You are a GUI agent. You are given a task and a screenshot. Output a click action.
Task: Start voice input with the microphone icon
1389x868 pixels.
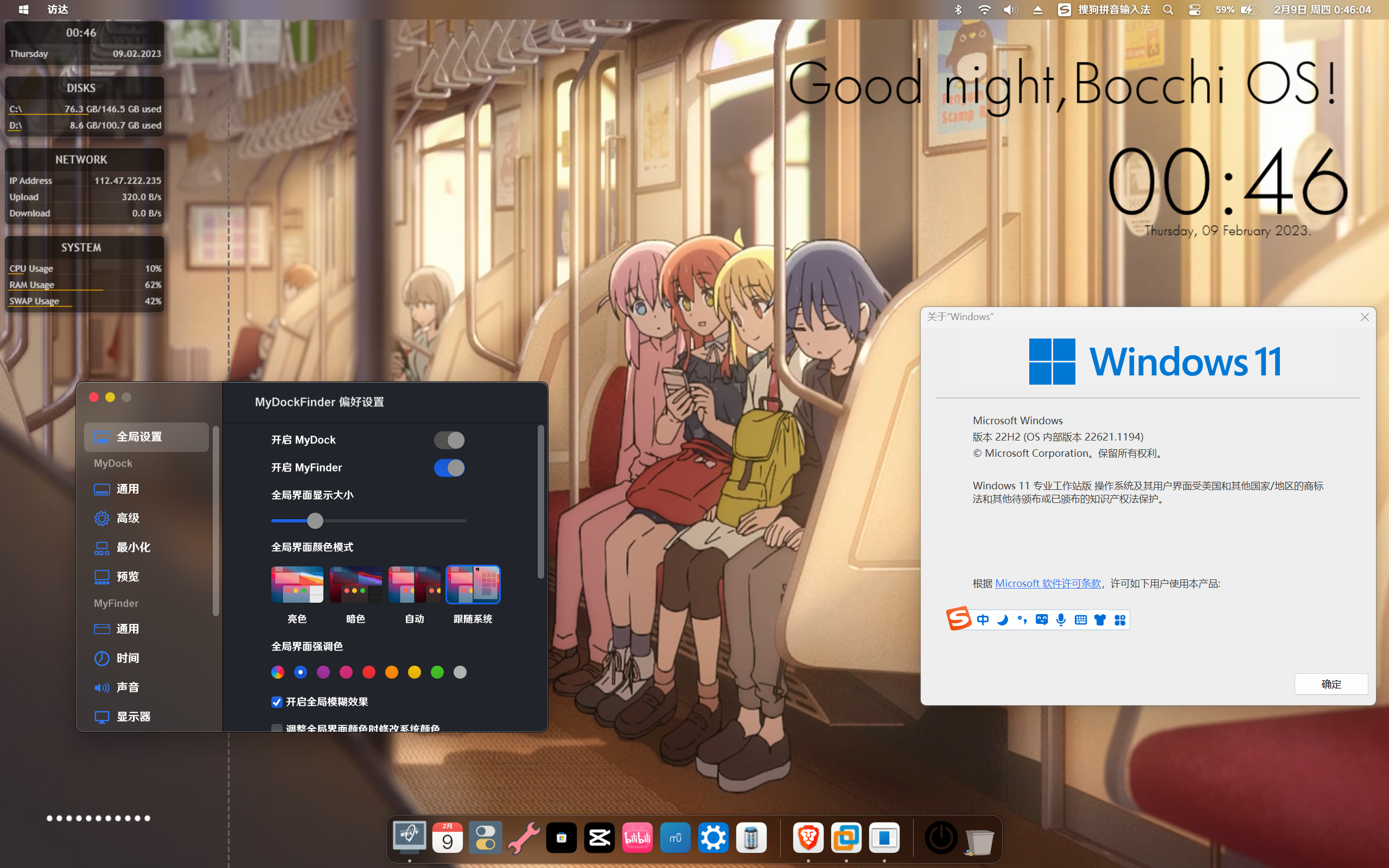point(1061,620)
